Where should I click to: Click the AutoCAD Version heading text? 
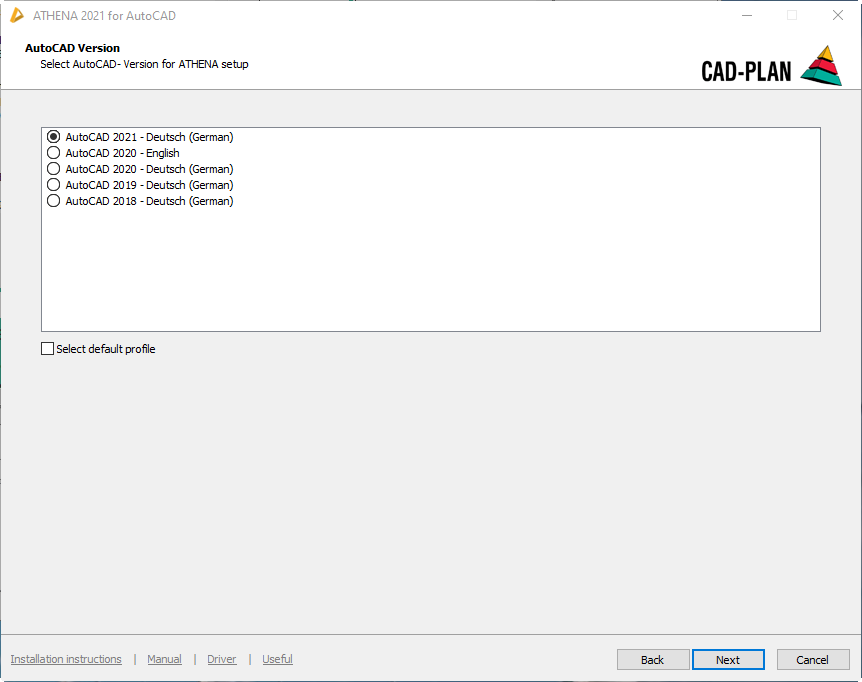click(x=72, y=48)
